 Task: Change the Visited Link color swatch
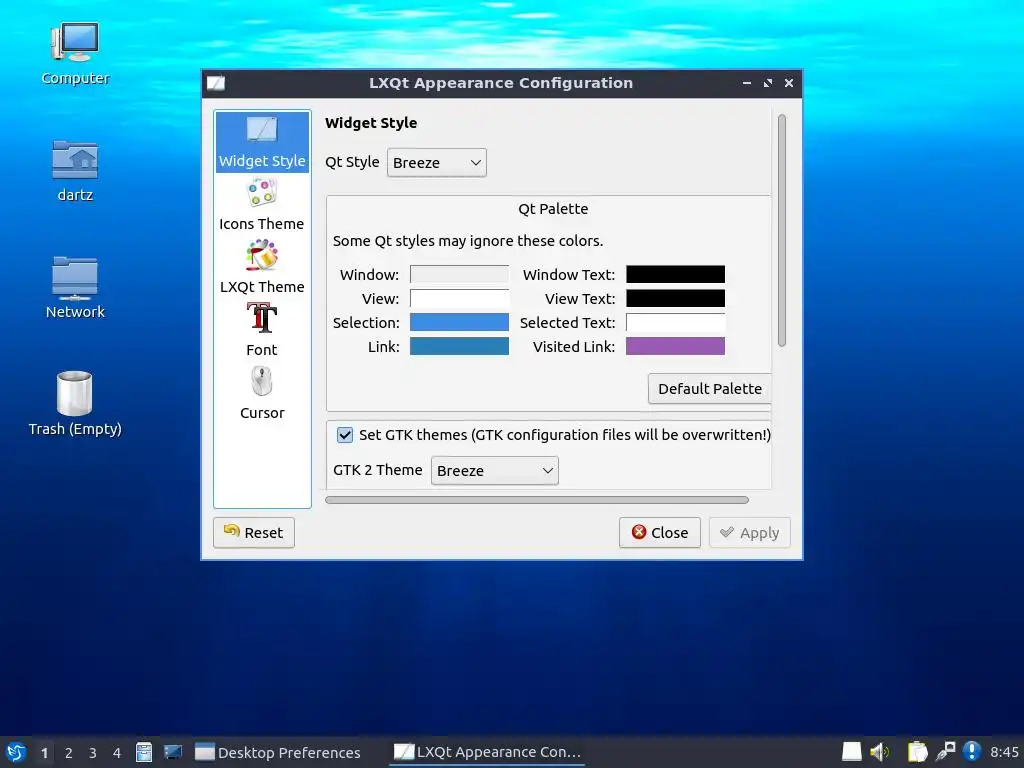tap(675, 346)
